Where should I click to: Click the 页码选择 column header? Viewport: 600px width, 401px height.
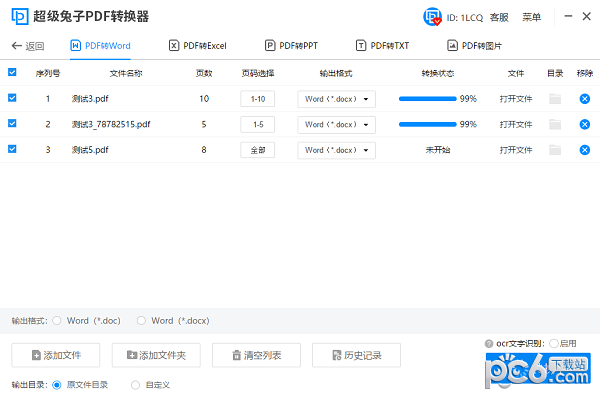[258, 73]
